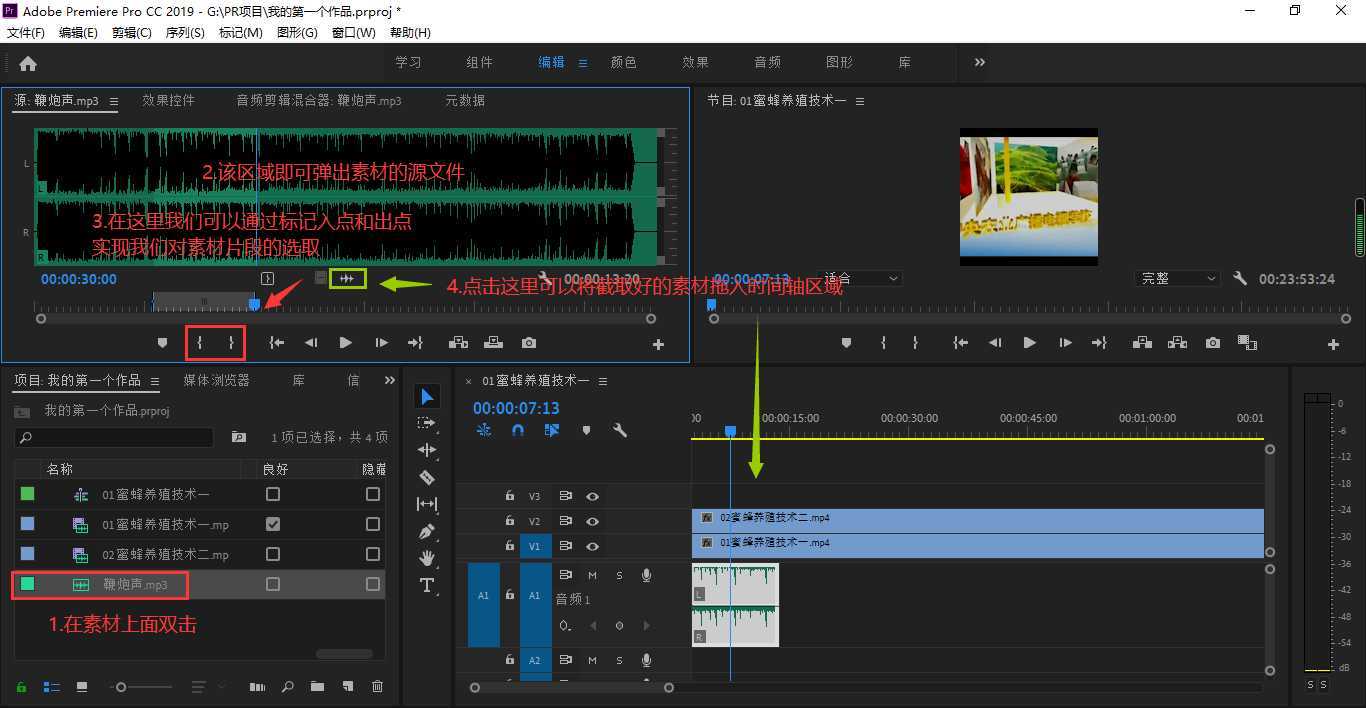This screenshot has width=1366, height=708.
Task: Add a marker in the timeline header
Action: tap(586, 430)
